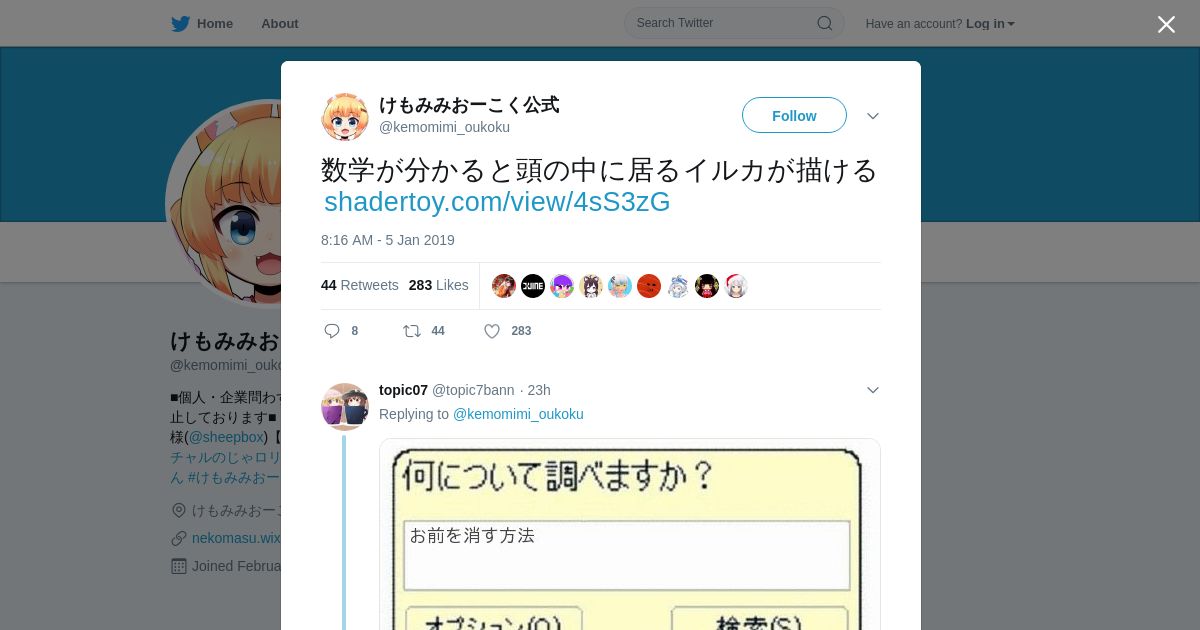Open the shadertoy.com/view/4sS3zG link
This screenshot has height=630, width=1200.
(x=497, y=202)
